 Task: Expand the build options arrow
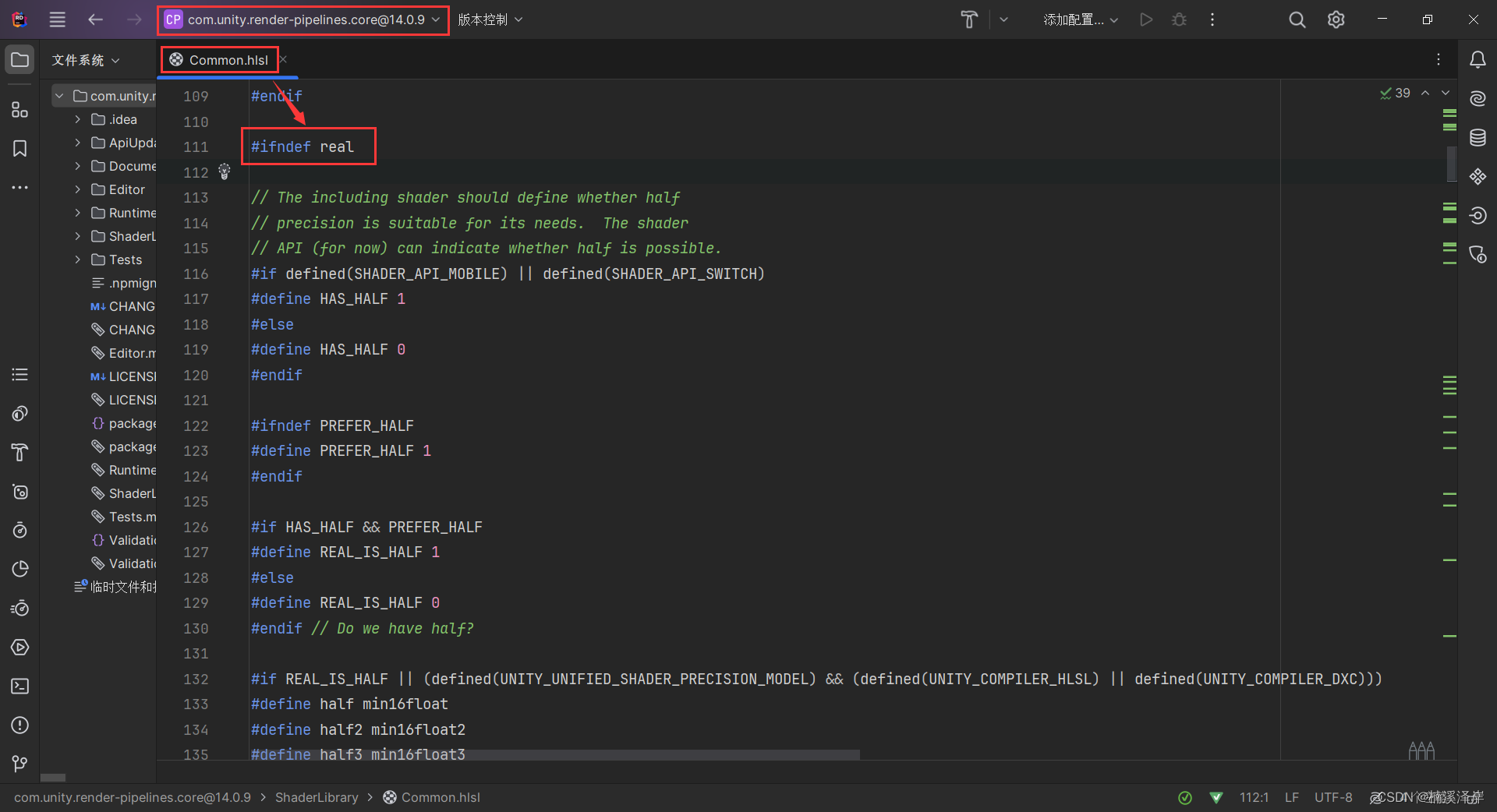1004,19
